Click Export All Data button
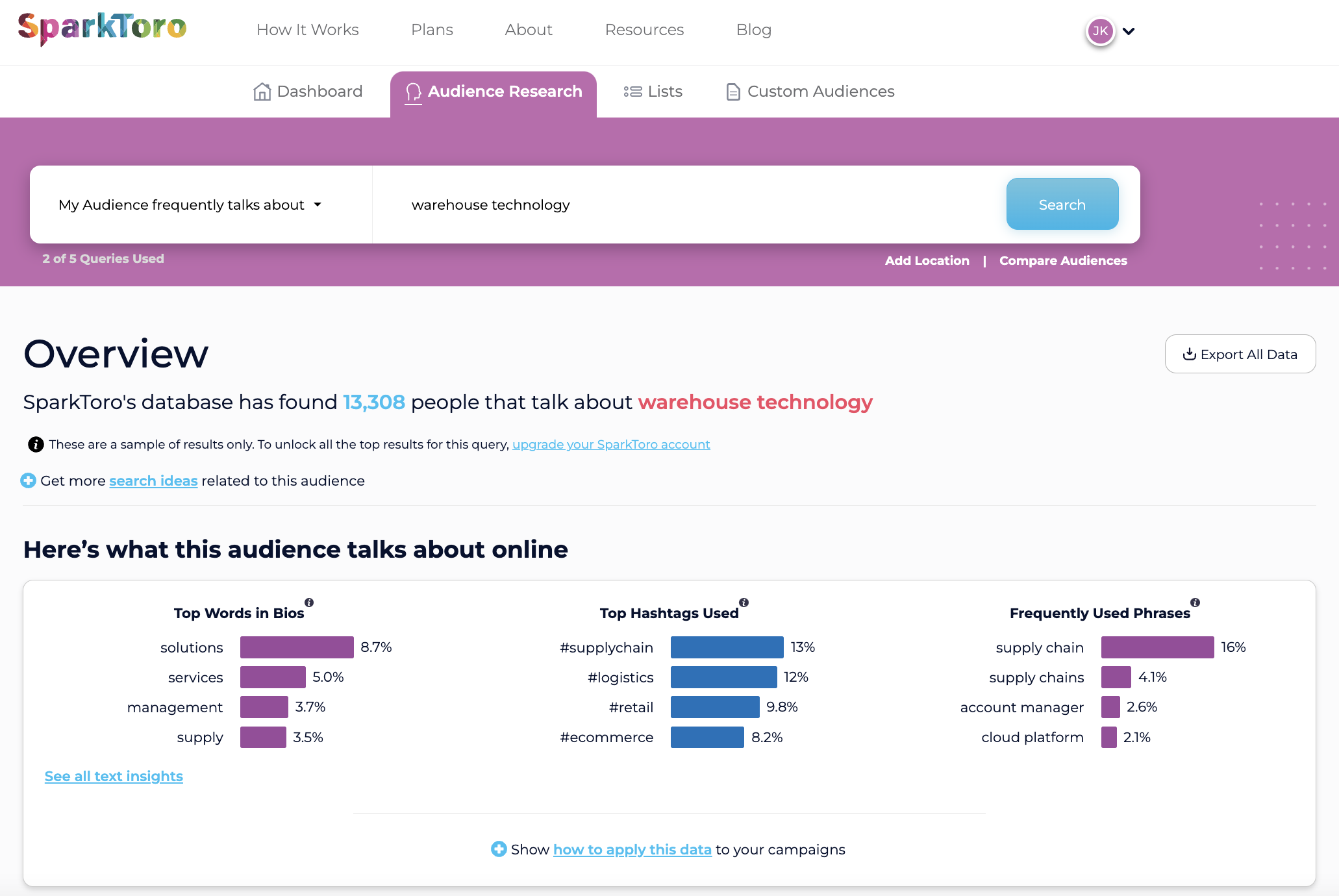Viewport: 1339px width, 896px height. pos(1240,354)
